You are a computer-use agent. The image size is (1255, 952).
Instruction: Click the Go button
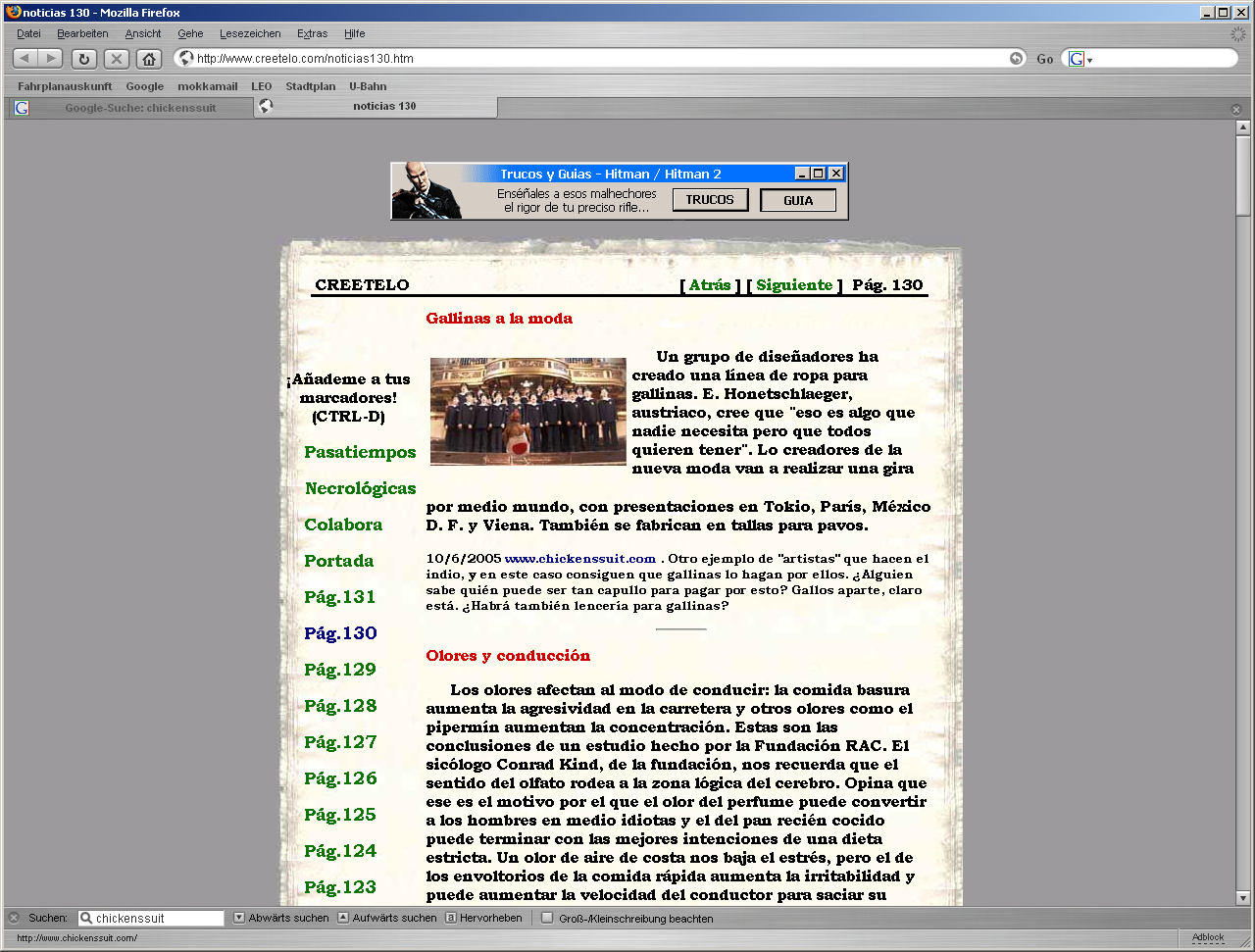1045,59
